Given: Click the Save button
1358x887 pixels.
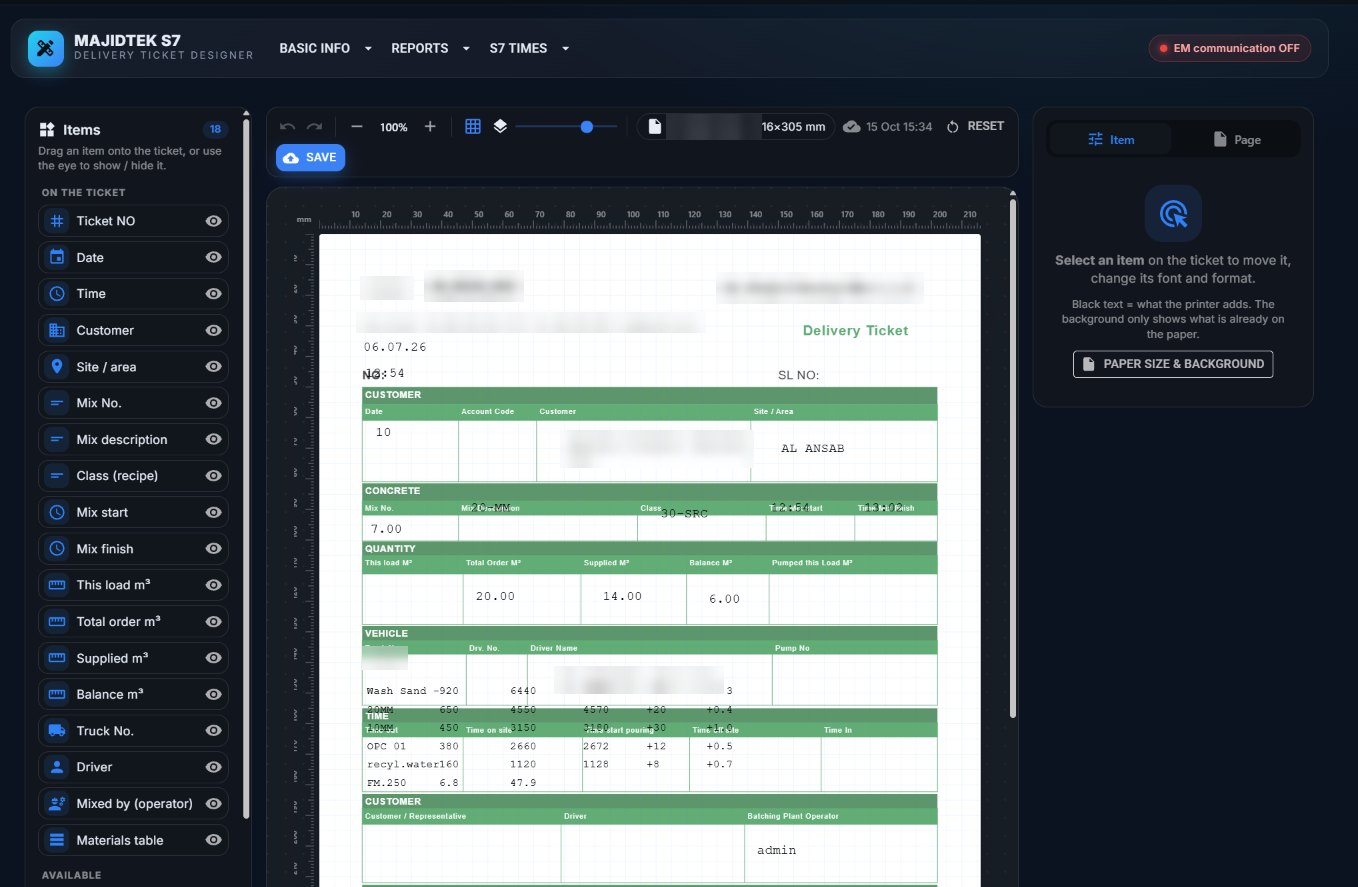Looking at the screenshot, I should point(310,158).
